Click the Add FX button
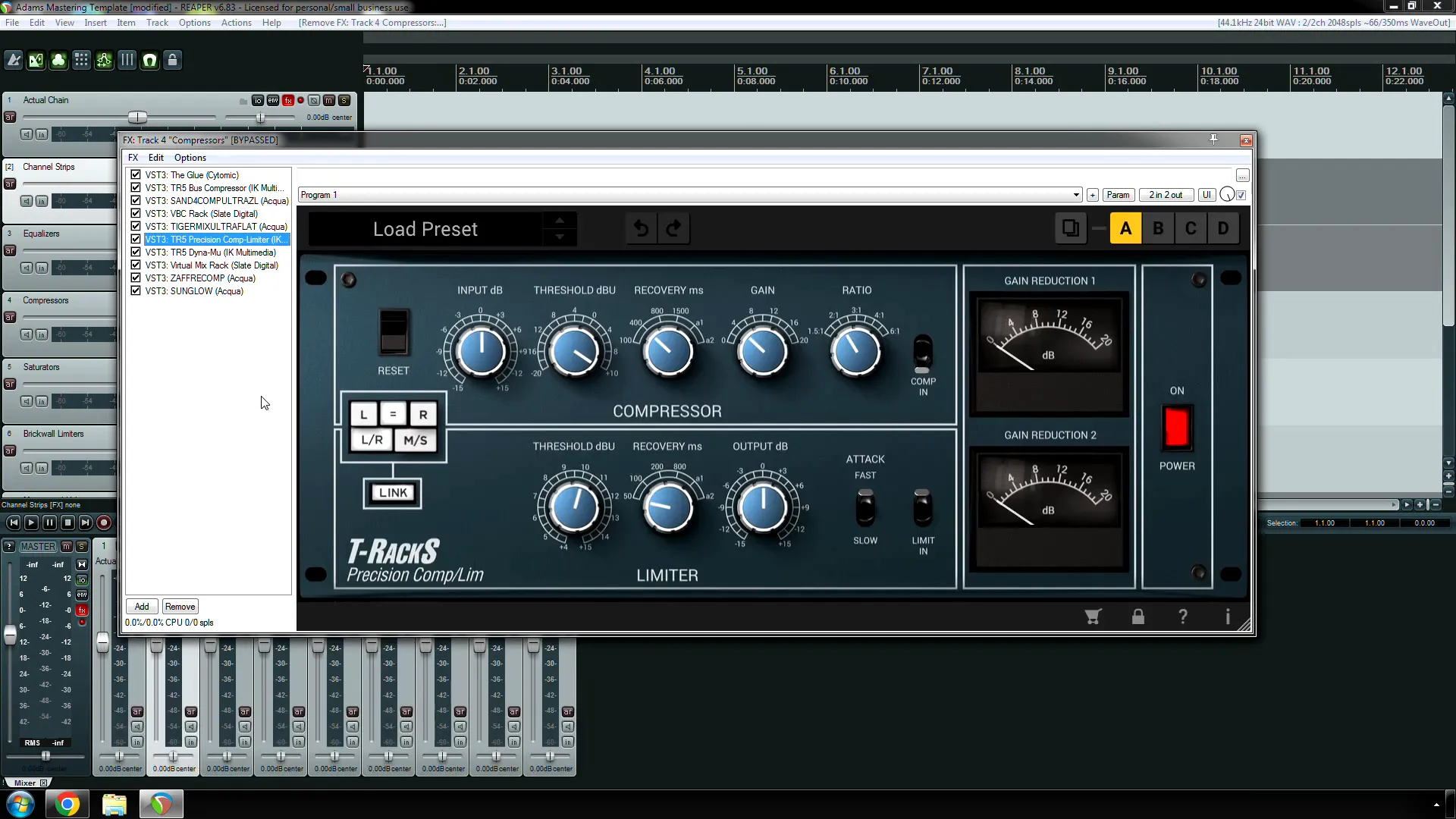 click(142, 607)
